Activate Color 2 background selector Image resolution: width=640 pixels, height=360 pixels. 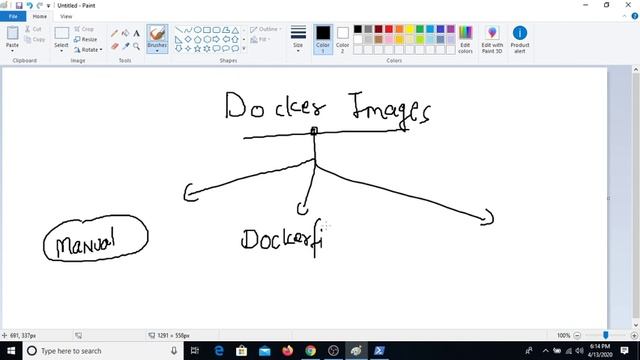tap(342, 39)
